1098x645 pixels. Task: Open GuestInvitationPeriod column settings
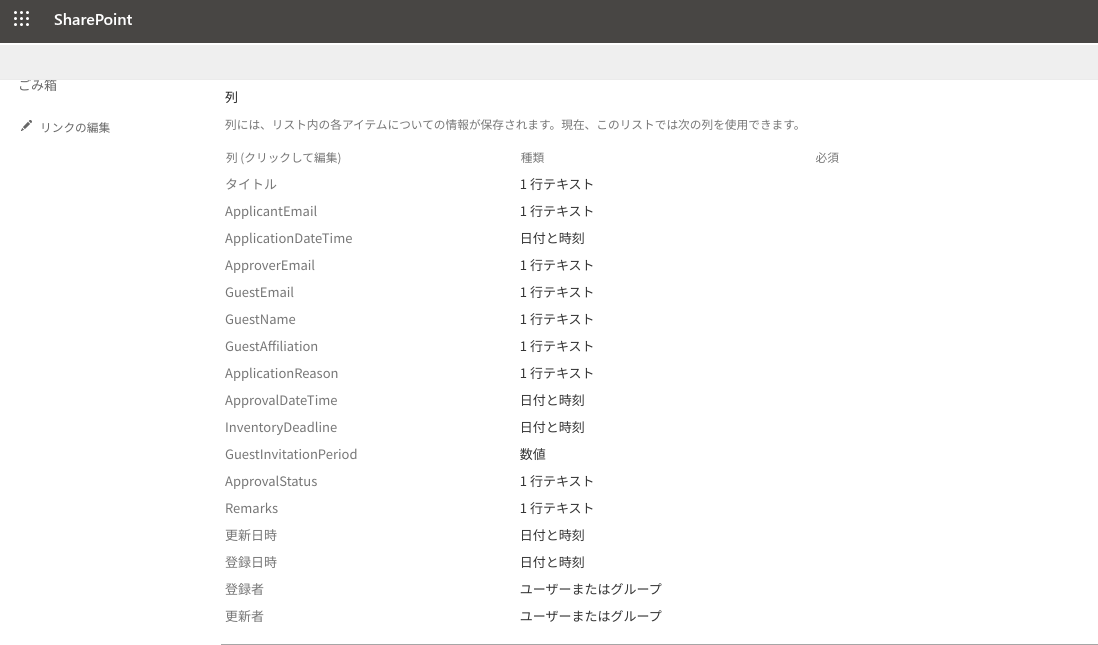[291, 454]
